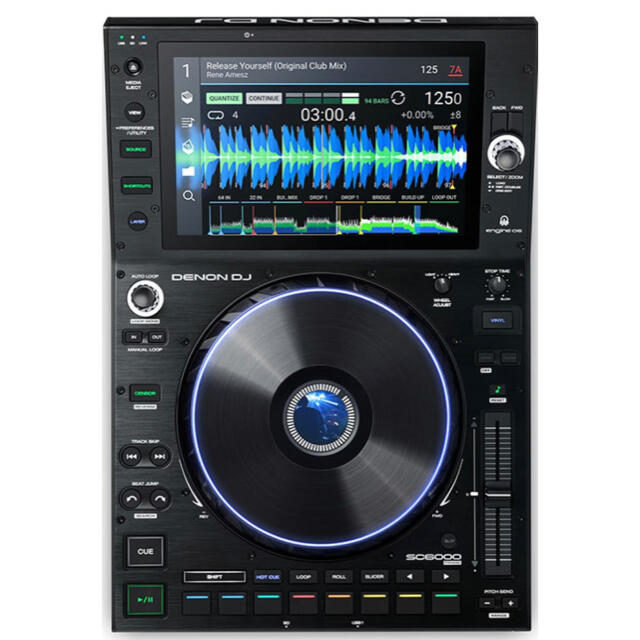Tap the LOOP OUT cue label
This screenshot has width=640, height=640.
(x=444, y=198)
